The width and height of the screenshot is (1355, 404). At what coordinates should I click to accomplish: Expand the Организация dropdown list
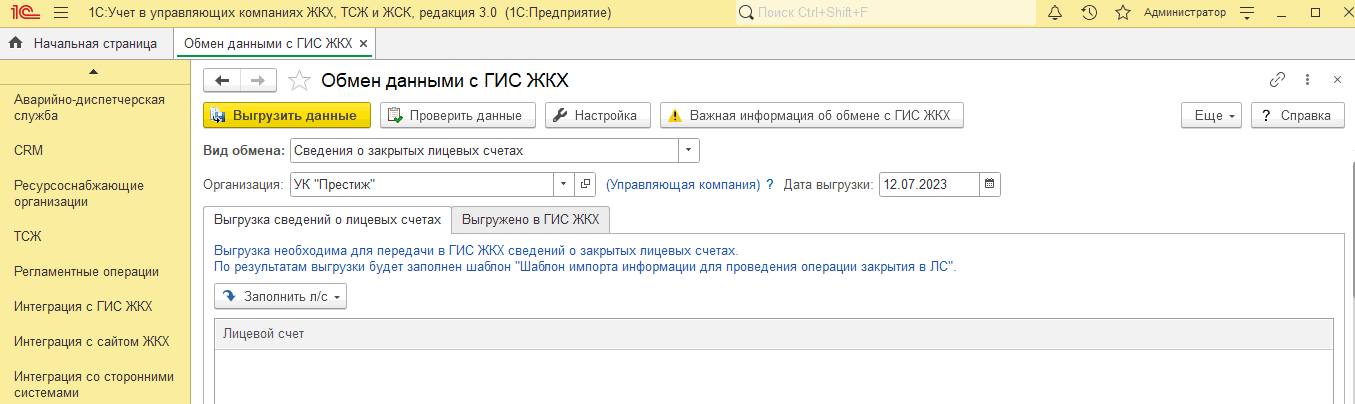tap(564, 184)
